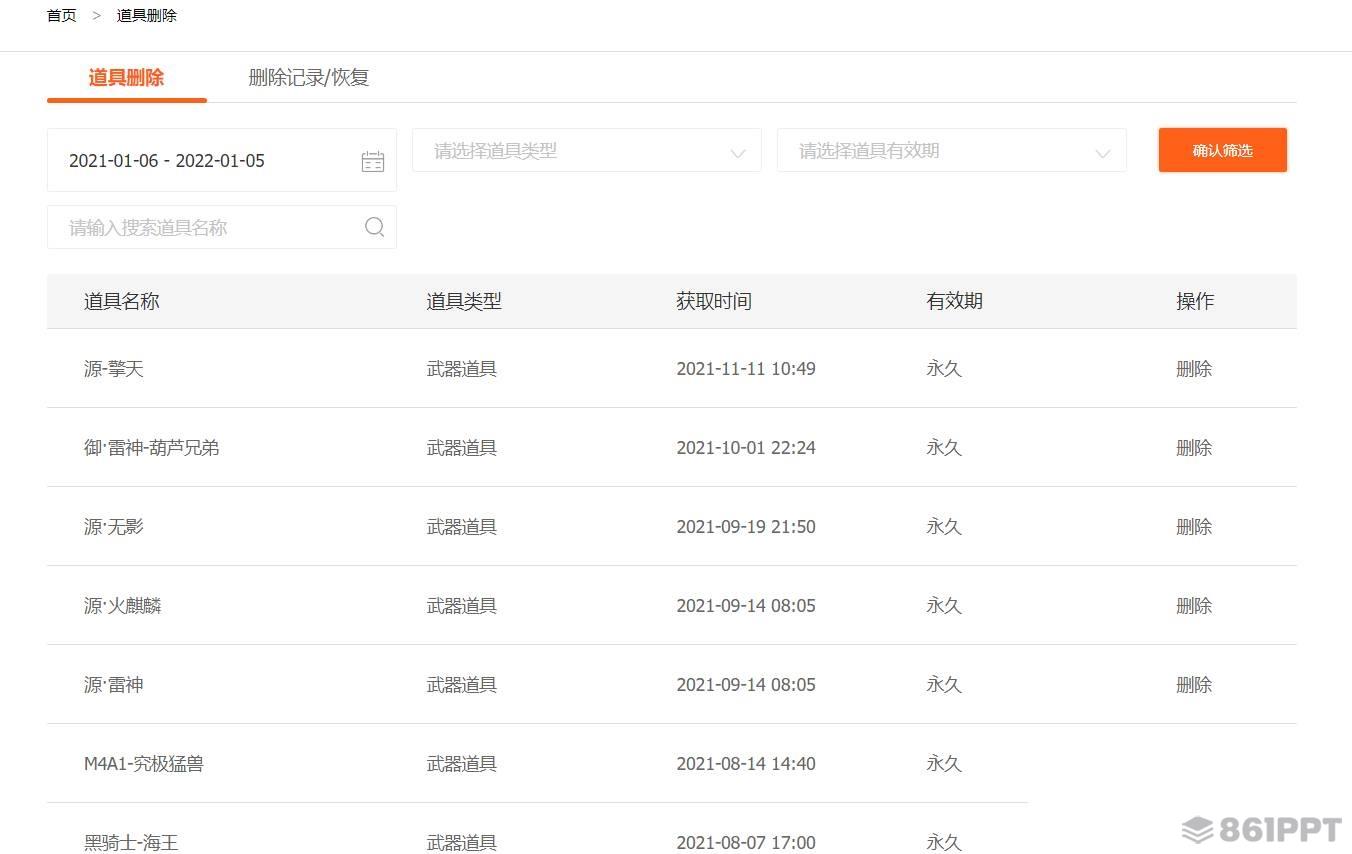
Task: Click the search magnifier icon
Action: pos(375,227)
